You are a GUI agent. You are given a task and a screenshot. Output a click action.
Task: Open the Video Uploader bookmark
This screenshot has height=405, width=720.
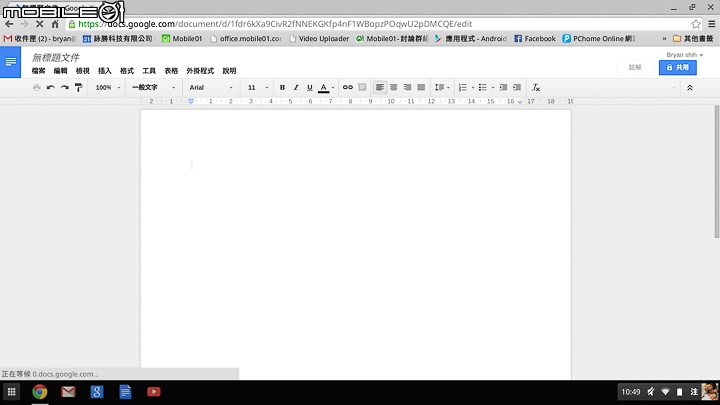coord(319,39)
